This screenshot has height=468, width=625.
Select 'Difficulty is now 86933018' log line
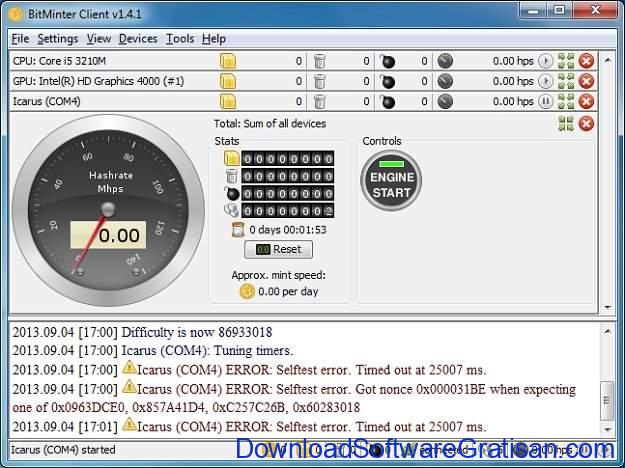pyautogui.click(x=142, y=332)
